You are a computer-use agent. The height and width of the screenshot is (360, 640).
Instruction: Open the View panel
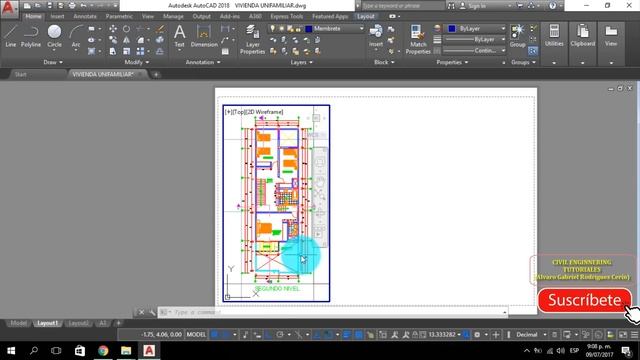coord(611,36)
